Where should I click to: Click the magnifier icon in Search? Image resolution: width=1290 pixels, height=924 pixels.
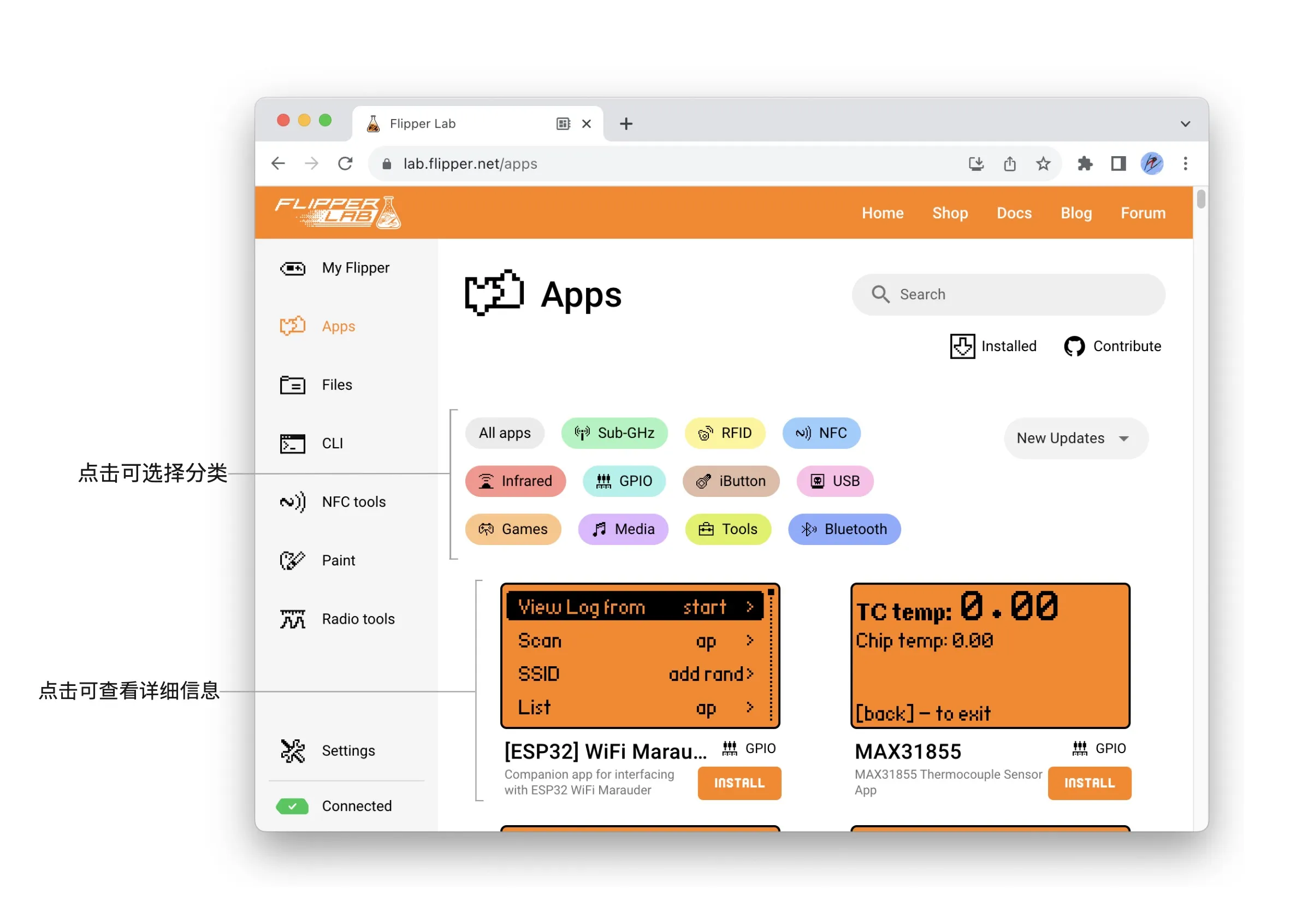coord(880,294)
